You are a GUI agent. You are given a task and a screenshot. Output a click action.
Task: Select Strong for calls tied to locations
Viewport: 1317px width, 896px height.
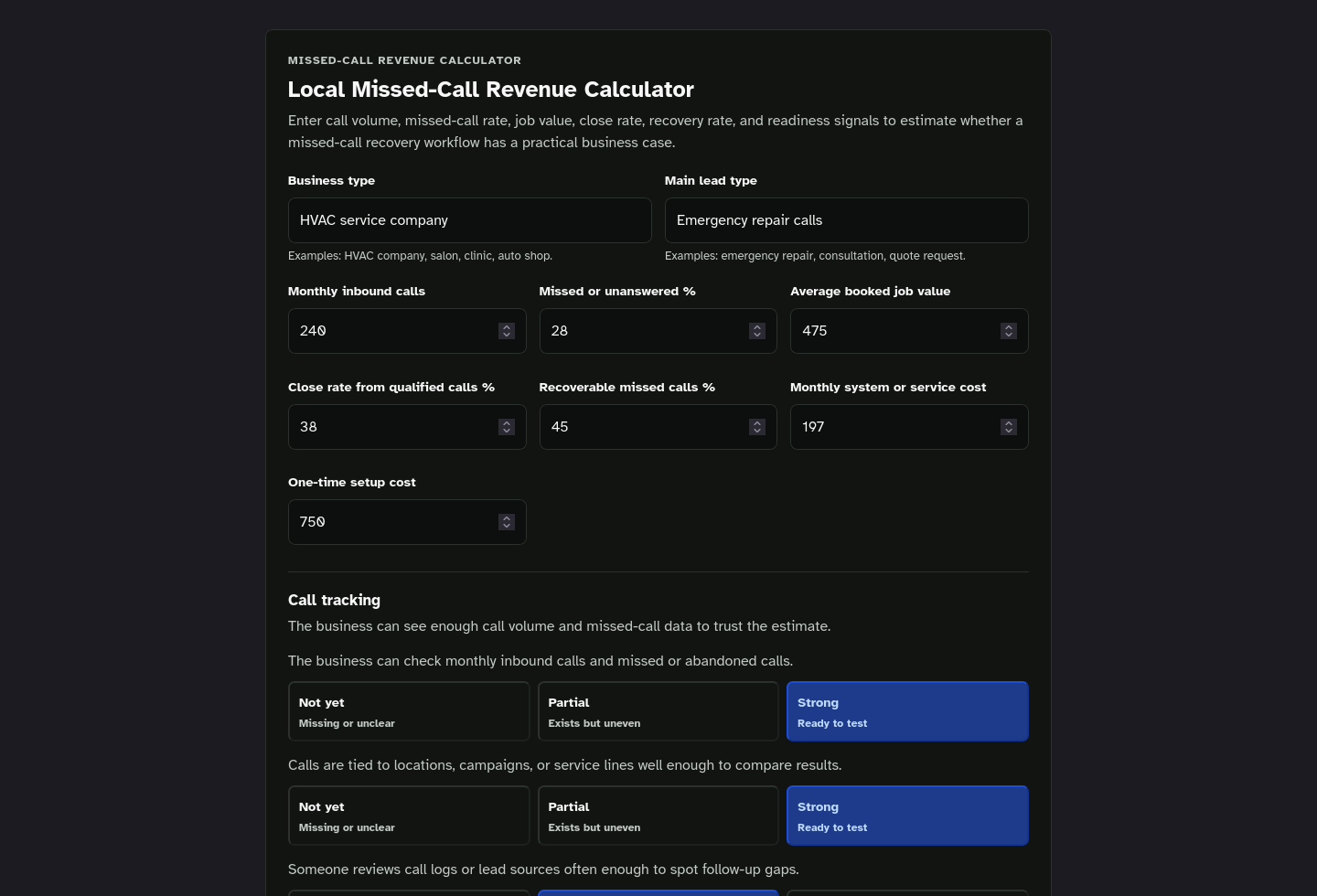907,816
